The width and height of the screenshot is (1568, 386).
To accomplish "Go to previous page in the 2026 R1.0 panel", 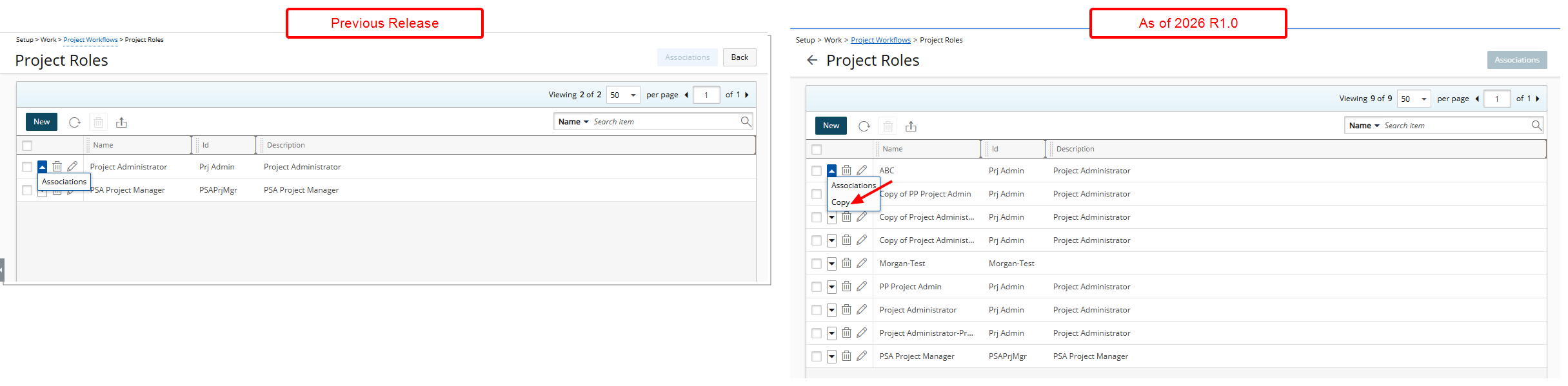I will click(x=1477, y=99).
